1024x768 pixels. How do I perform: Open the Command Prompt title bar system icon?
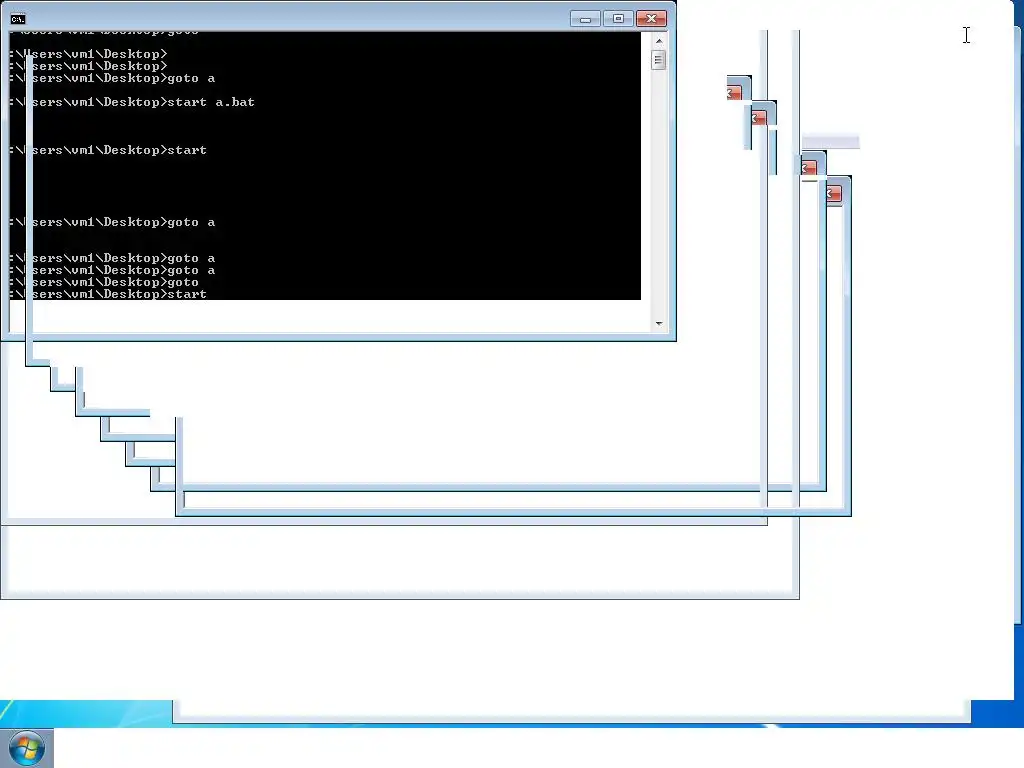[x=18, y=19]
